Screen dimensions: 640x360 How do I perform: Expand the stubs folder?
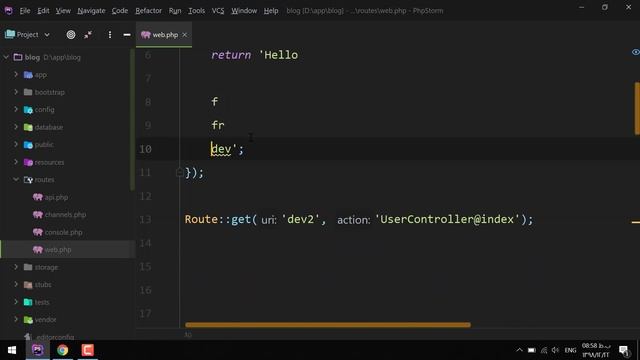[16, 284]
